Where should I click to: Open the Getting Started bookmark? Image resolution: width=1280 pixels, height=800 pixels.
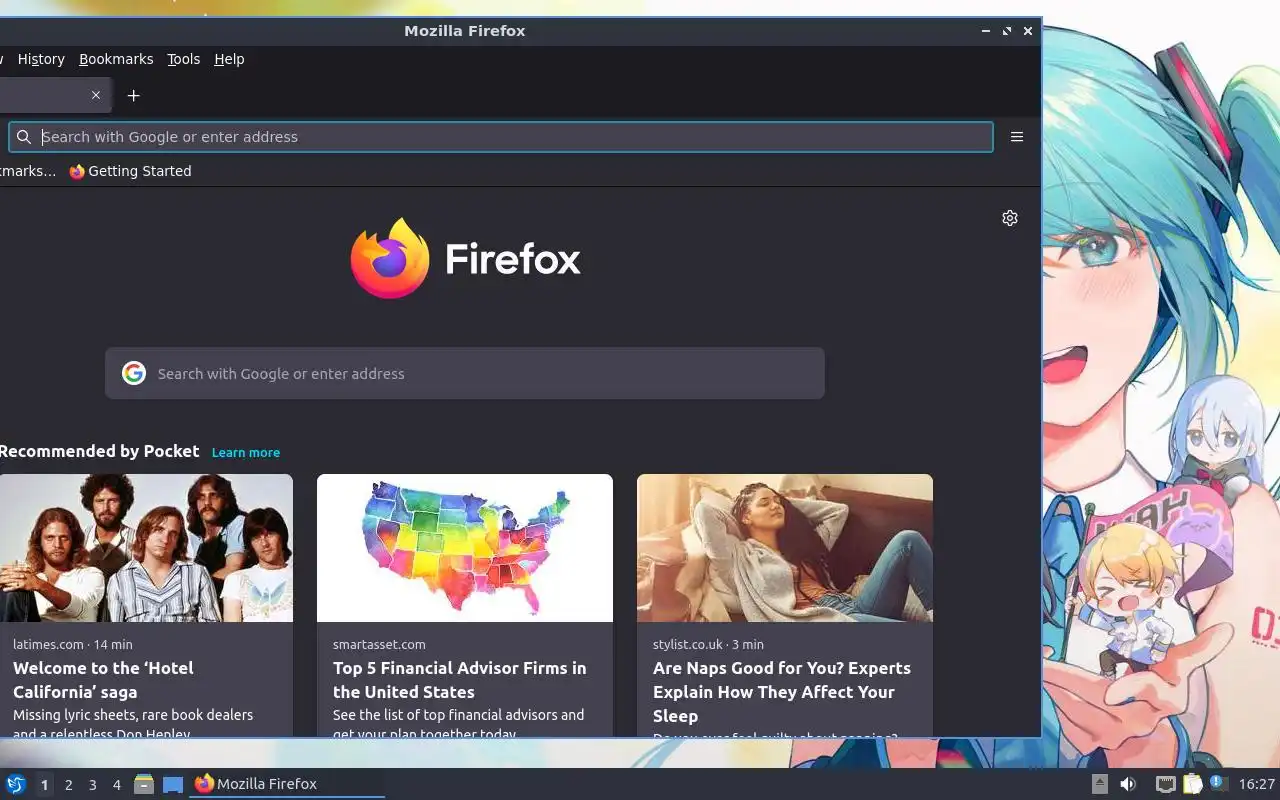tap(130, 171)
